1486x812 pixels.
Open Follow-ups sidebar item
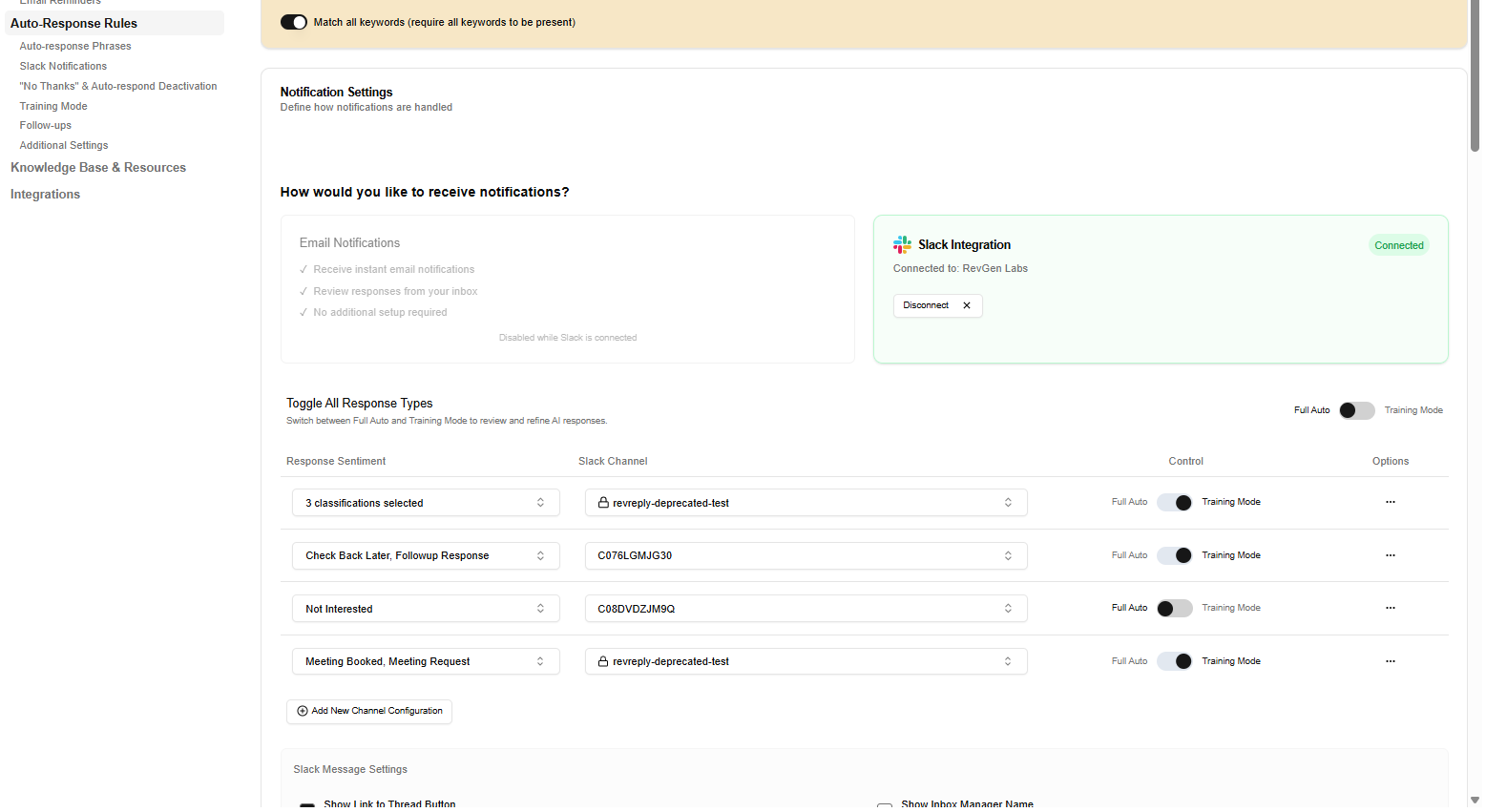point(46,125)
